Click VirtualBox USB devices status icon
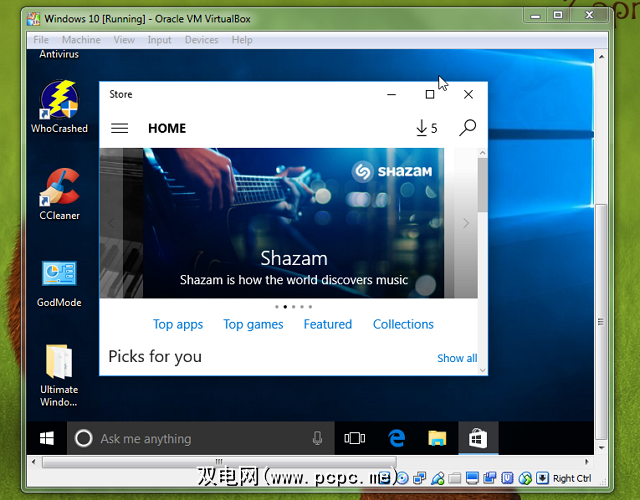Viewport: 640px width, 500px height. pos(437,478)
